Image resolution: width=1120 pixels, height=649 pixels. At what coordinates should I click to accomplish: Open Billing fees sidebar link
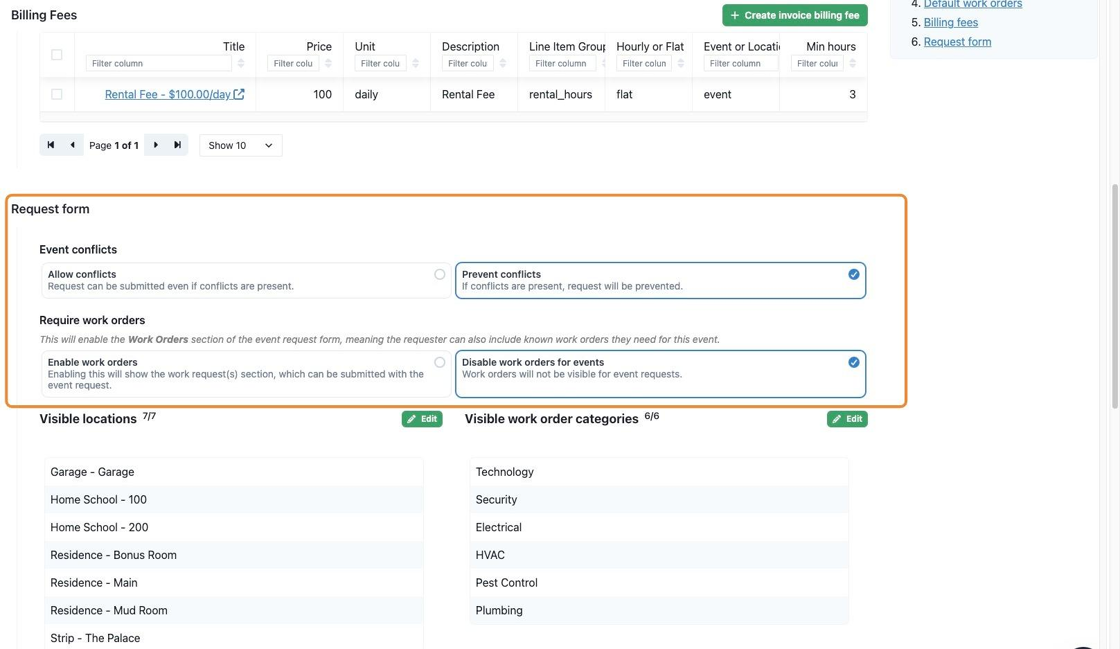point(951,22)
